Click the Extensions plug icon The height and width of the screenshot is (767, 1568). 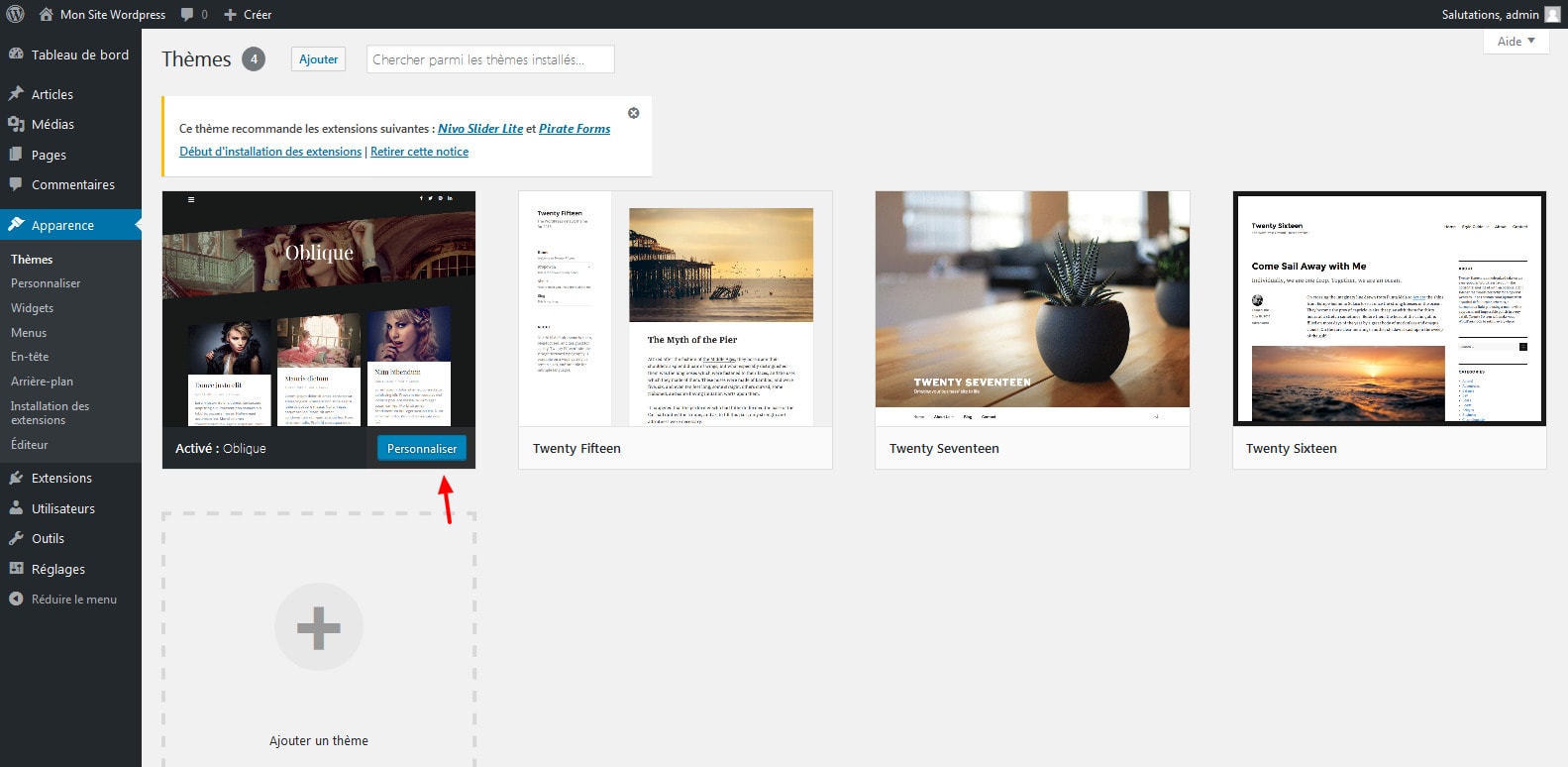click(16, 478)
